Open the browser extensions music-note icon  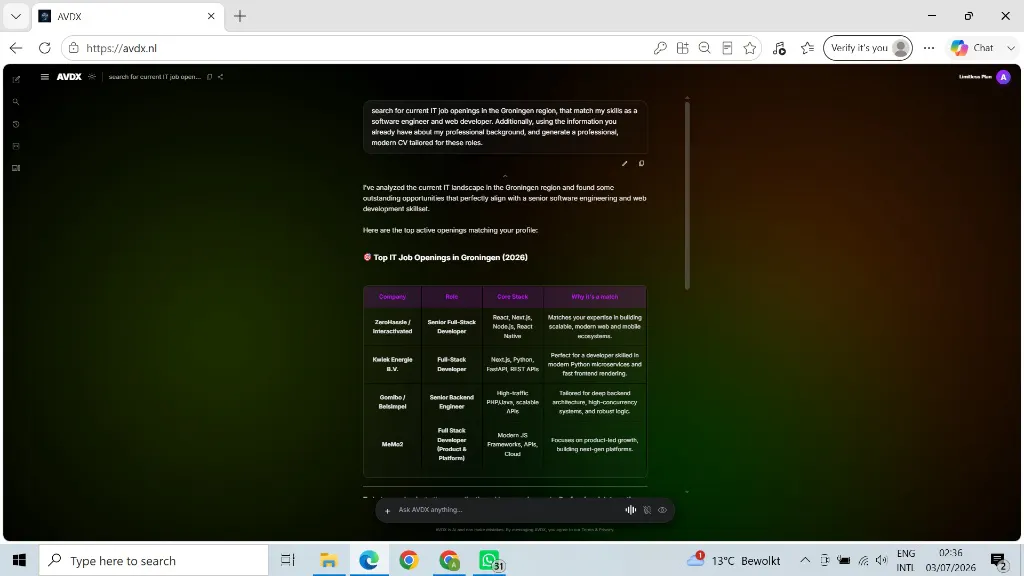click(x=779, y=48)
